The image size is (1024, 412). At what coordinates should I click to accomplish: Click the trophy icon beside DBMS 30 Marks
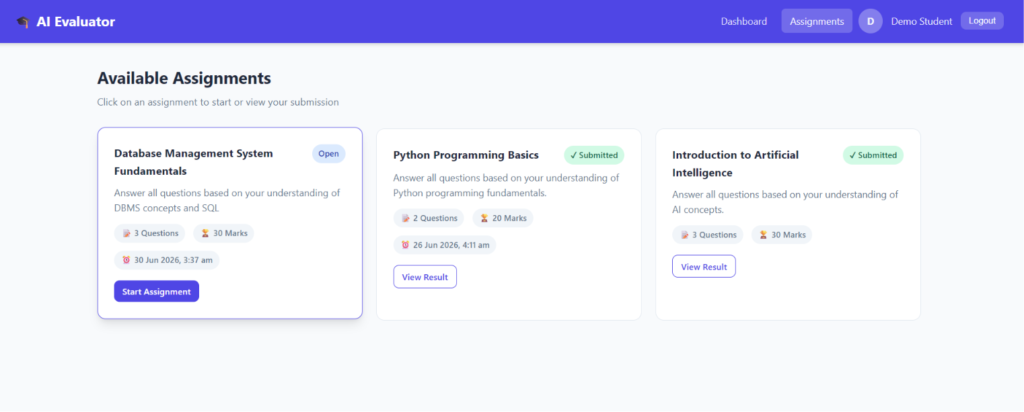[x=205, y=233]
